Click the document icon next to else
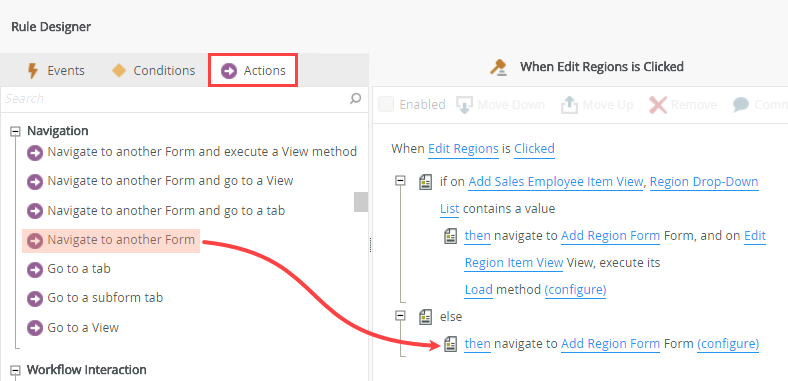 point(425,317)
